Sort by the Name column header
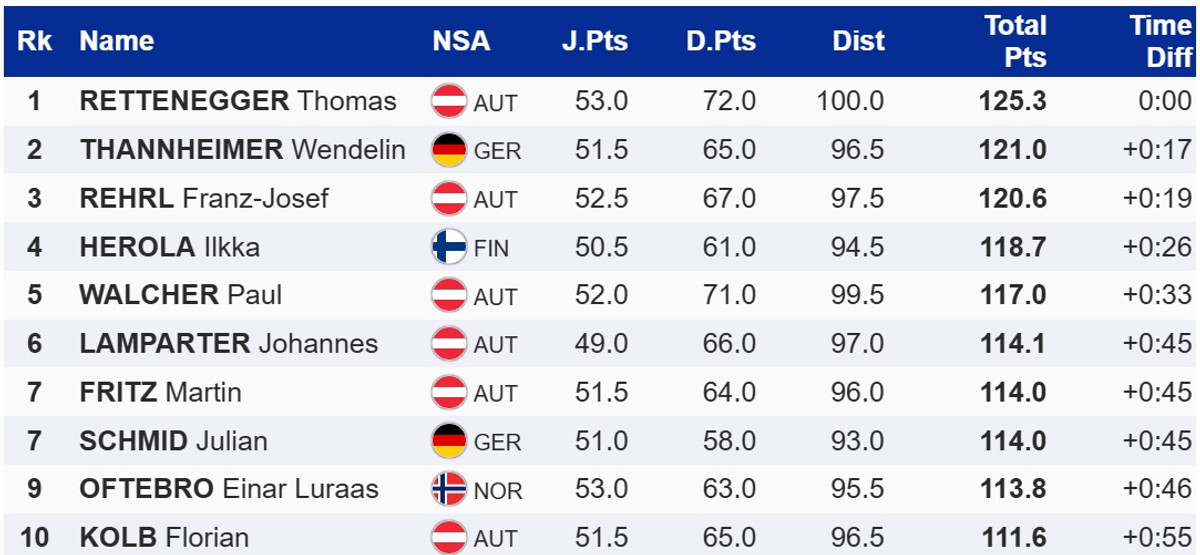1200x555 pixels. 117,41
